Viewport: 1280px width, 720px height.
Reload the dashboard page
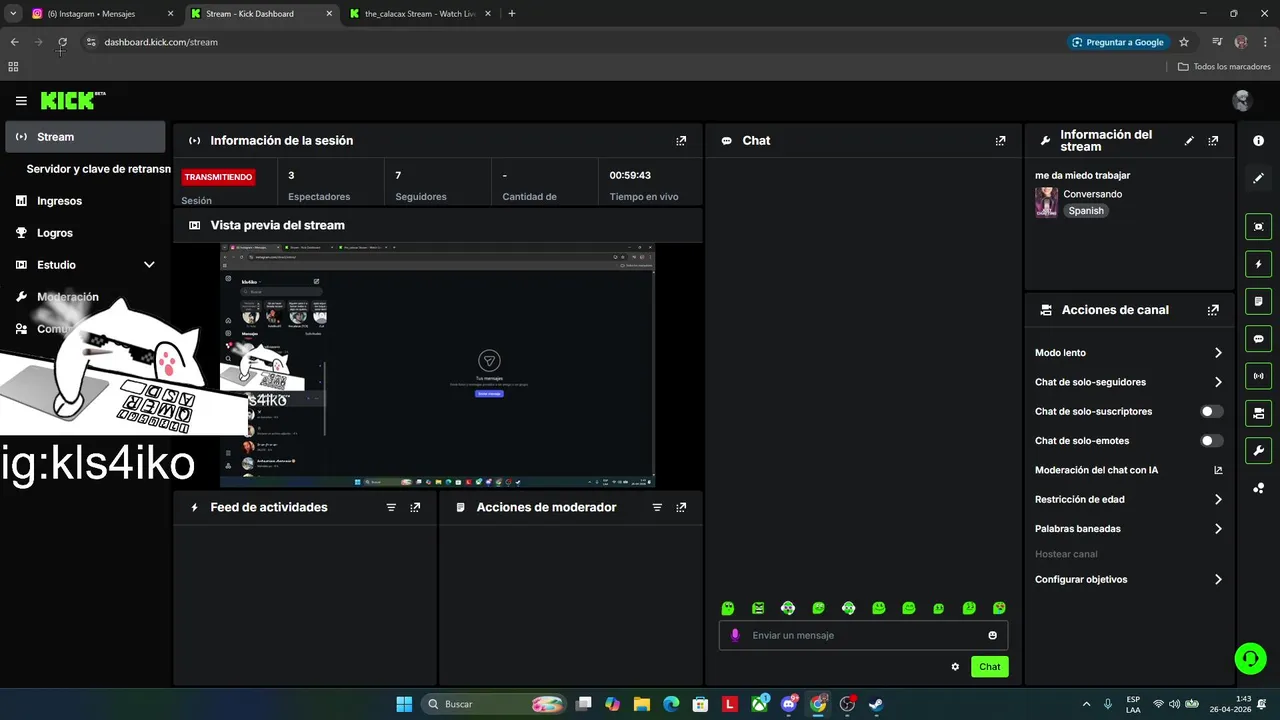pyautogui.click(x=62, y=42)
